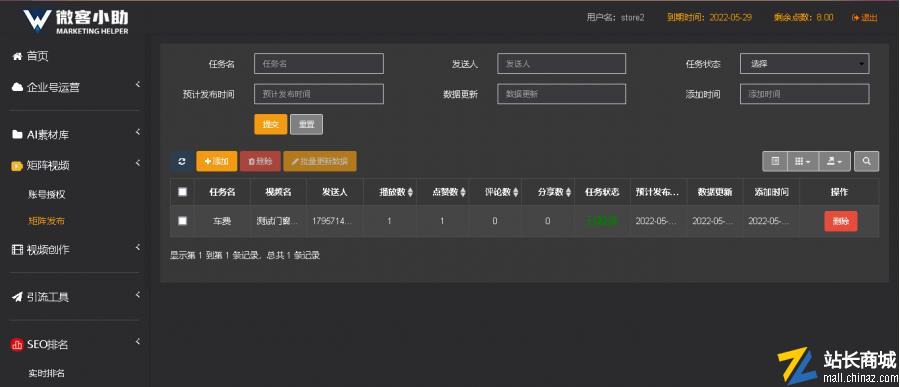Image resolution: width=900 pixels, height=387 pixels.
Task: Click the 添加 add button
Action: coord(216,161)
